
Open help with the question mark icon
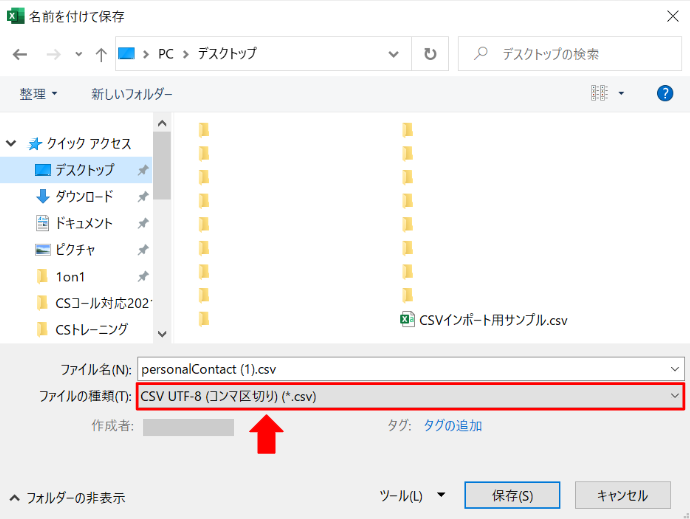(664, 93)
